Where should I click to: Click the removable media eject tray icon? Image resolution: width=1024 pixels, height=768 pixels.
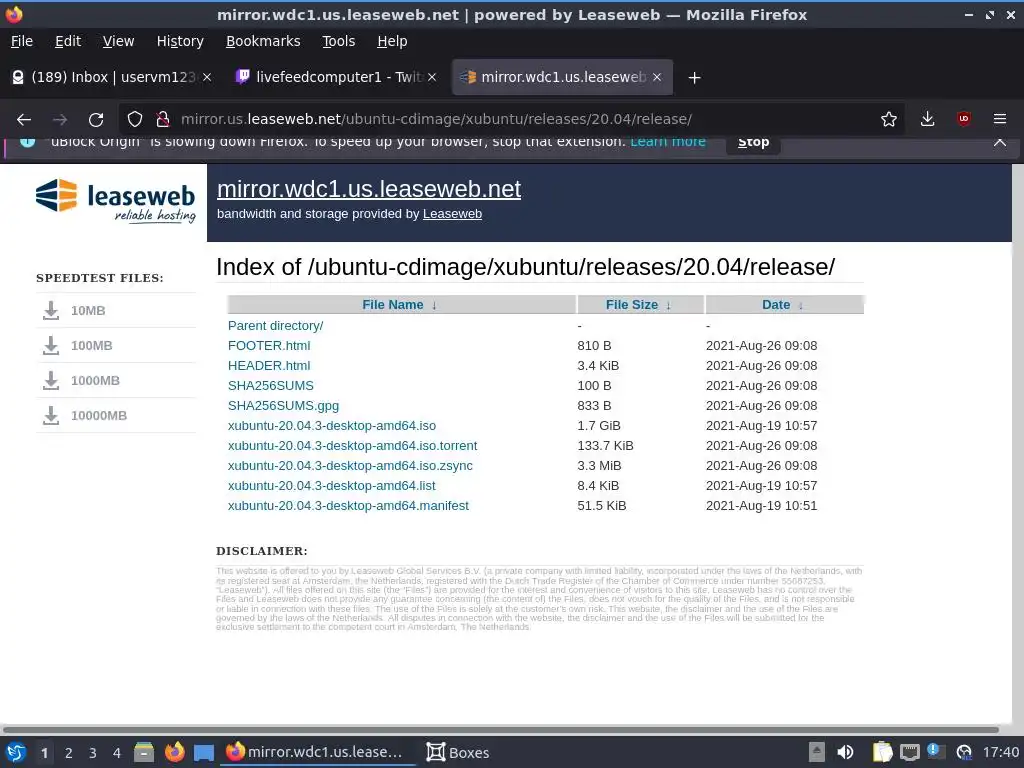coord(816,752)
